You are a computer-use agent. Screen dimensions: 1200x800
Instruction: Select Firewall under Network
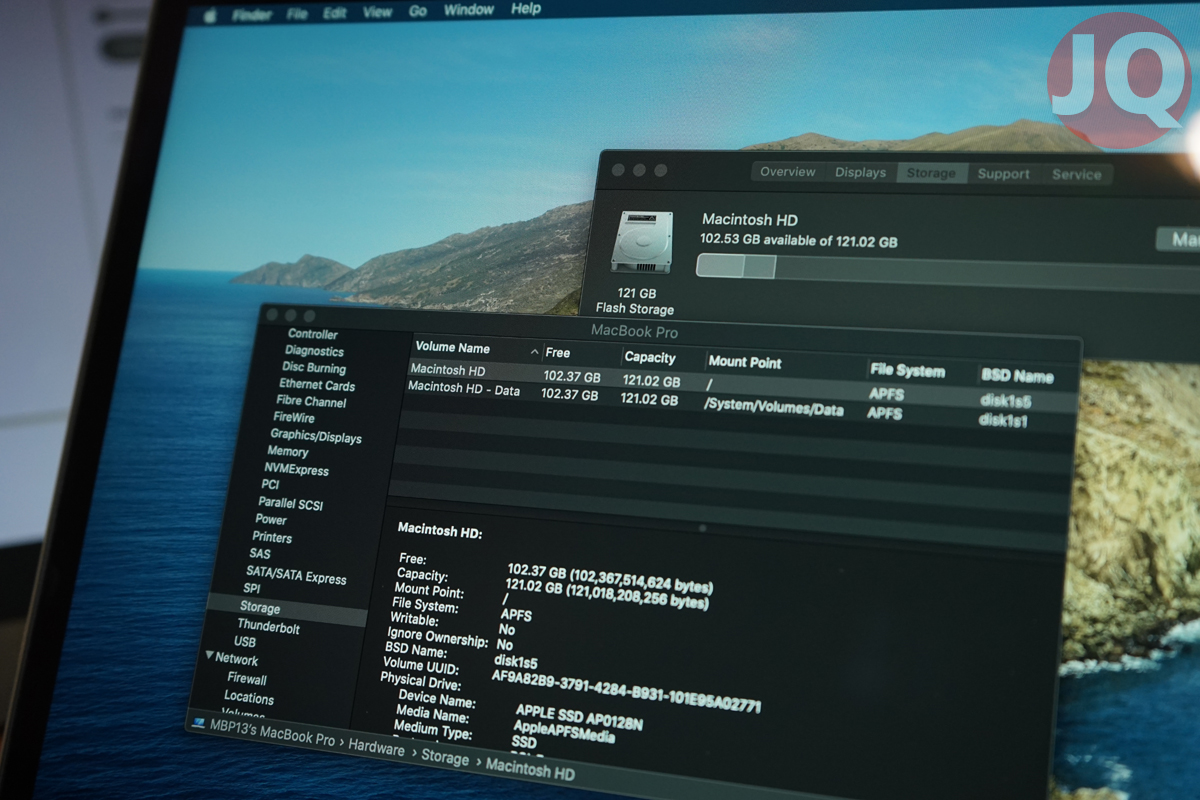(247, 679)
